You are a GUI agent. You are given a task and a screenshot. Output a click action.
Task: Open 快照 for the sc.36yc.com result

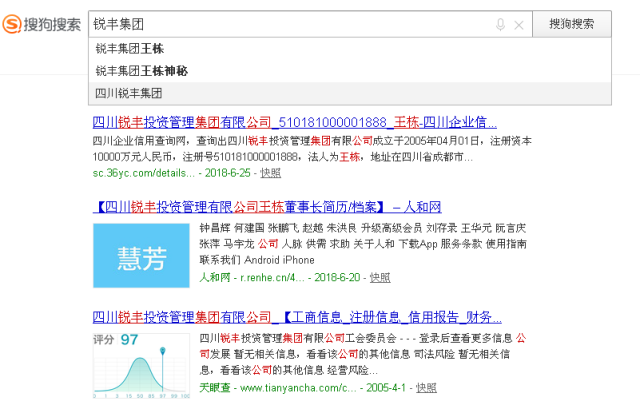(x=271, y=172)
